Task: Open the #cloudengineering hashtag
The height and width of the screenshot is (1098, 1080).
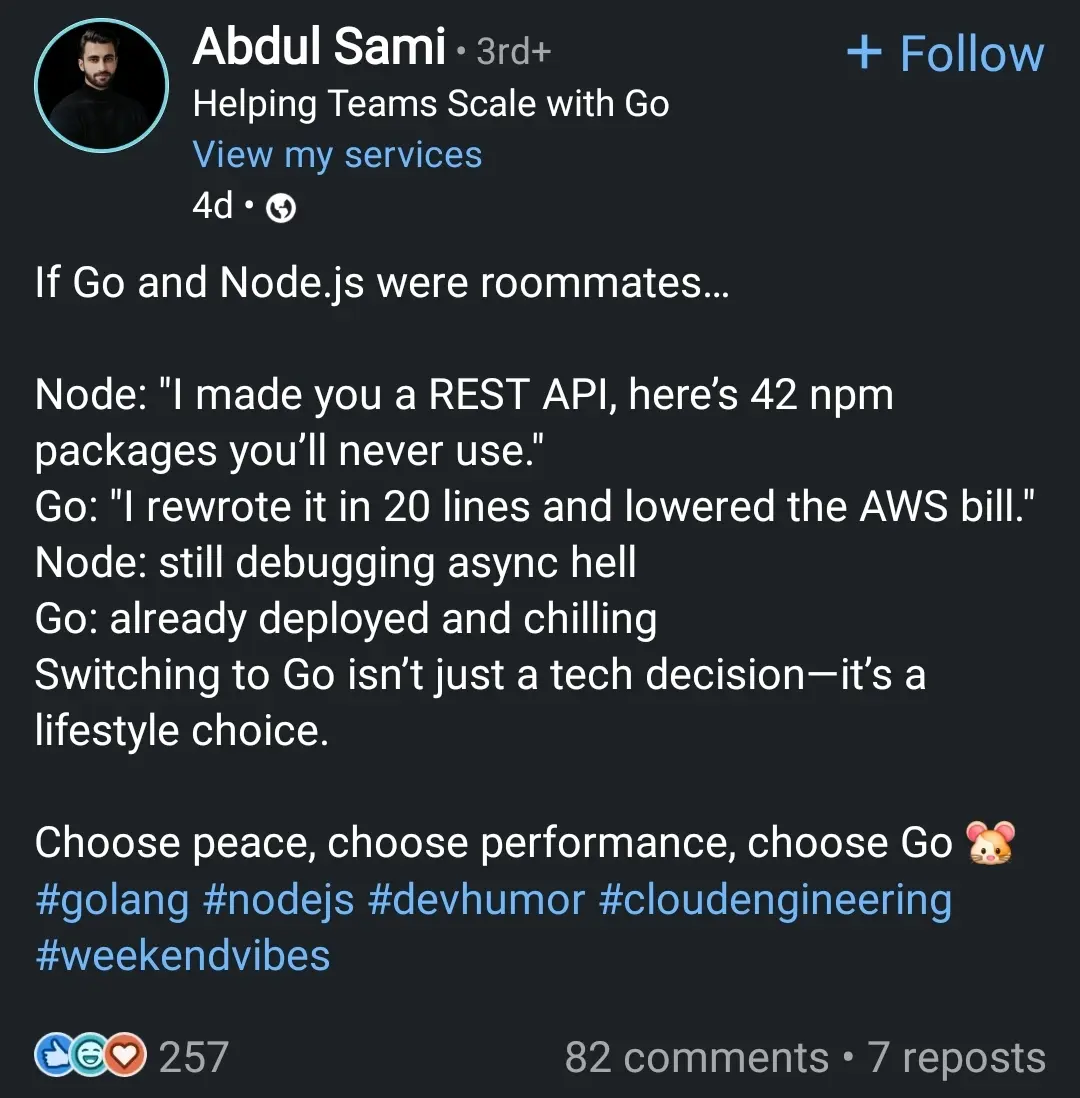Action: 775,900
